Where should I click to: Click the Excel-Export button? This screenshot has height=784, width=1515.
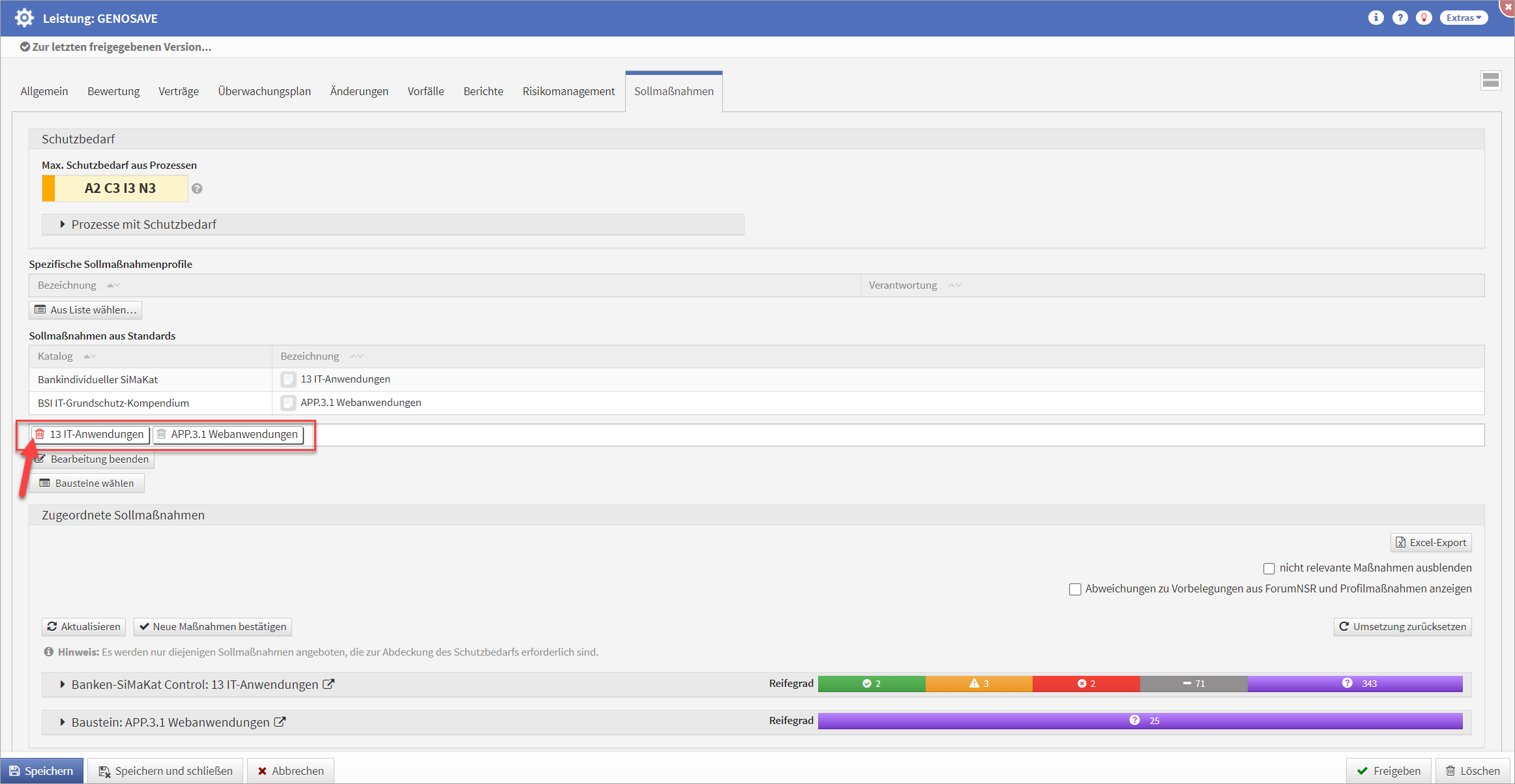point(1431,542)
